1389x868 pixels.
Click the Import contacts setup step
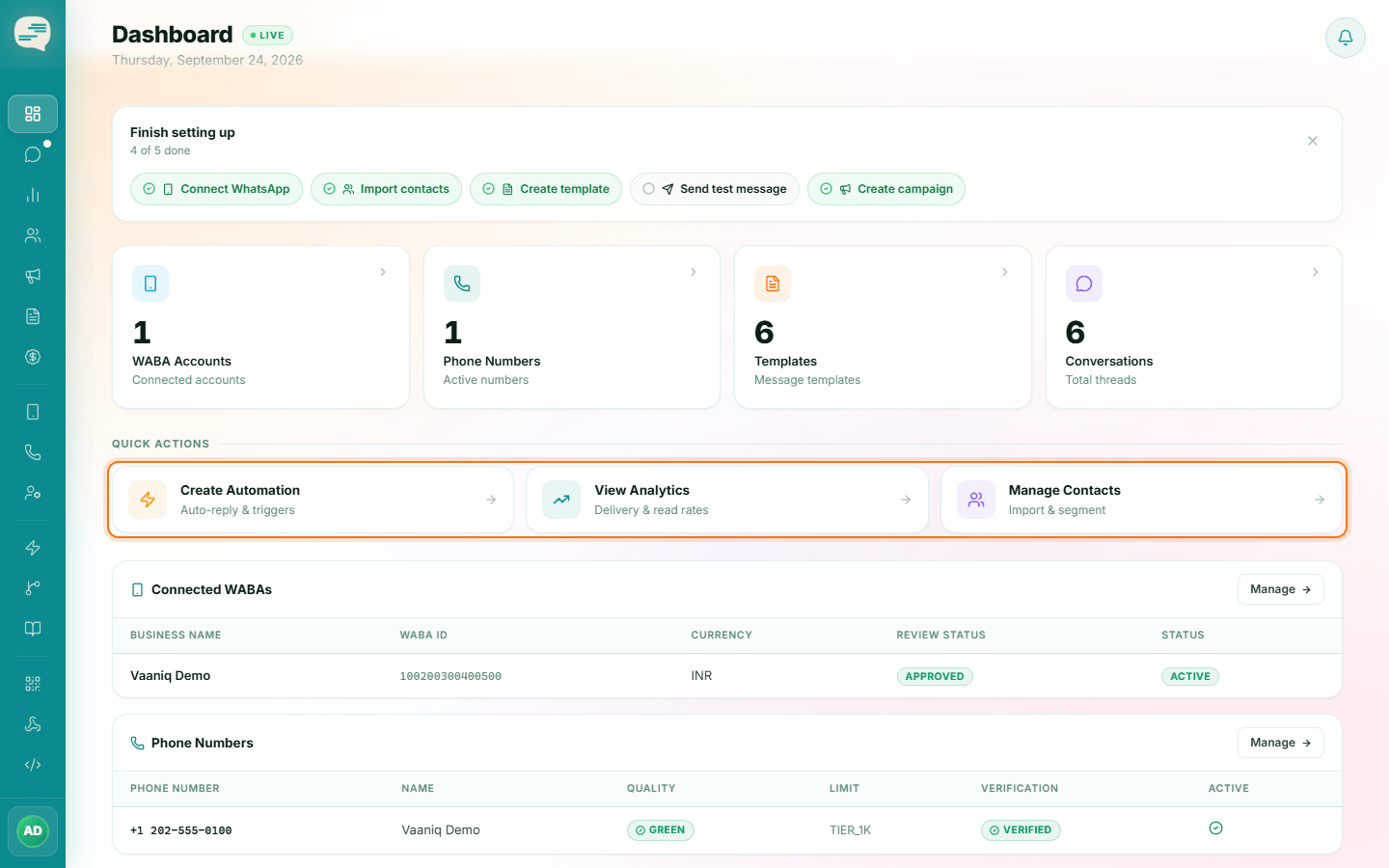click(386, 189)
